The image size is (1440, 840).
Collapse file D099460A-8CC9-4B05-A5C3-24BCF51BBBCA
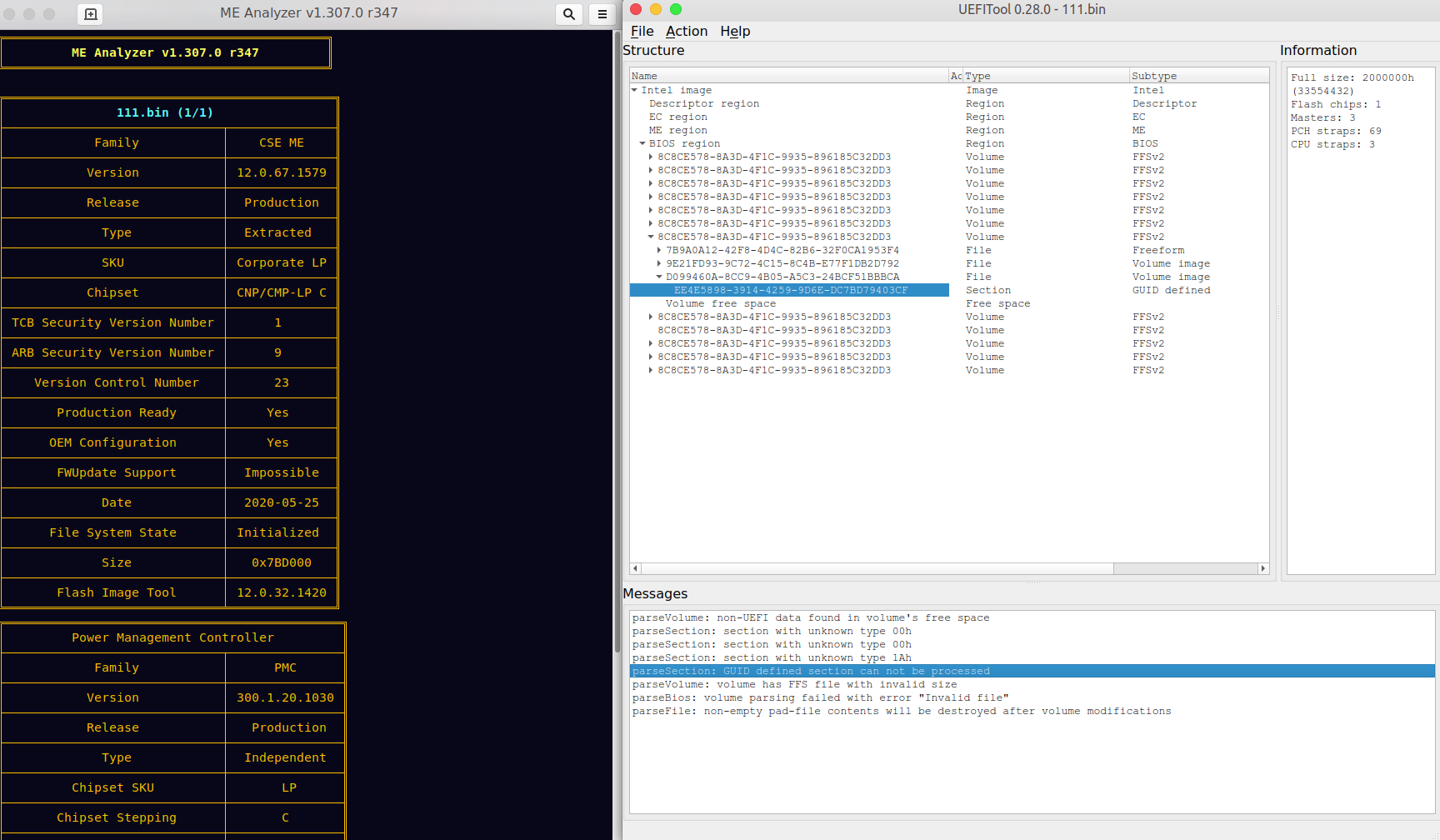pos(659,277)
